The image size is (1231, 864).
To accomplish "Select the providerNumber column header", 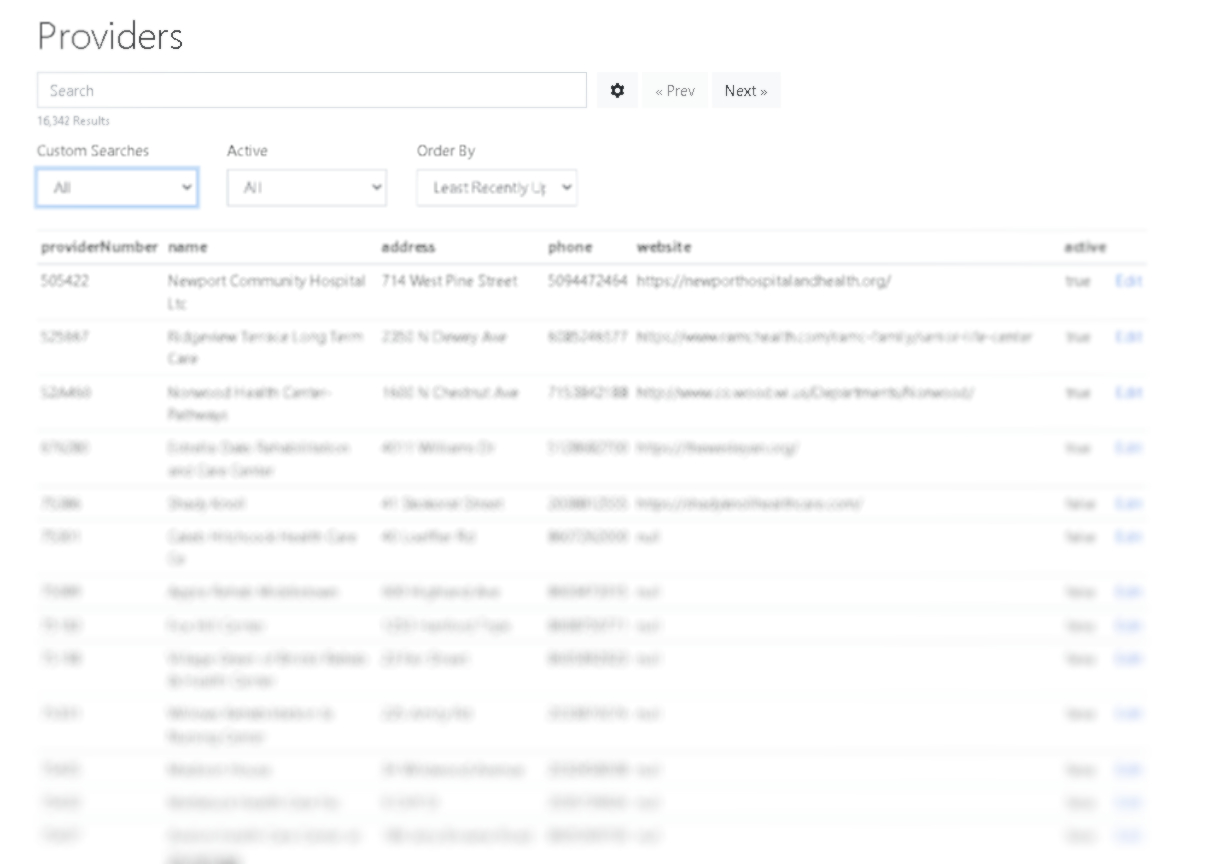I will click(x=99, y=247).
